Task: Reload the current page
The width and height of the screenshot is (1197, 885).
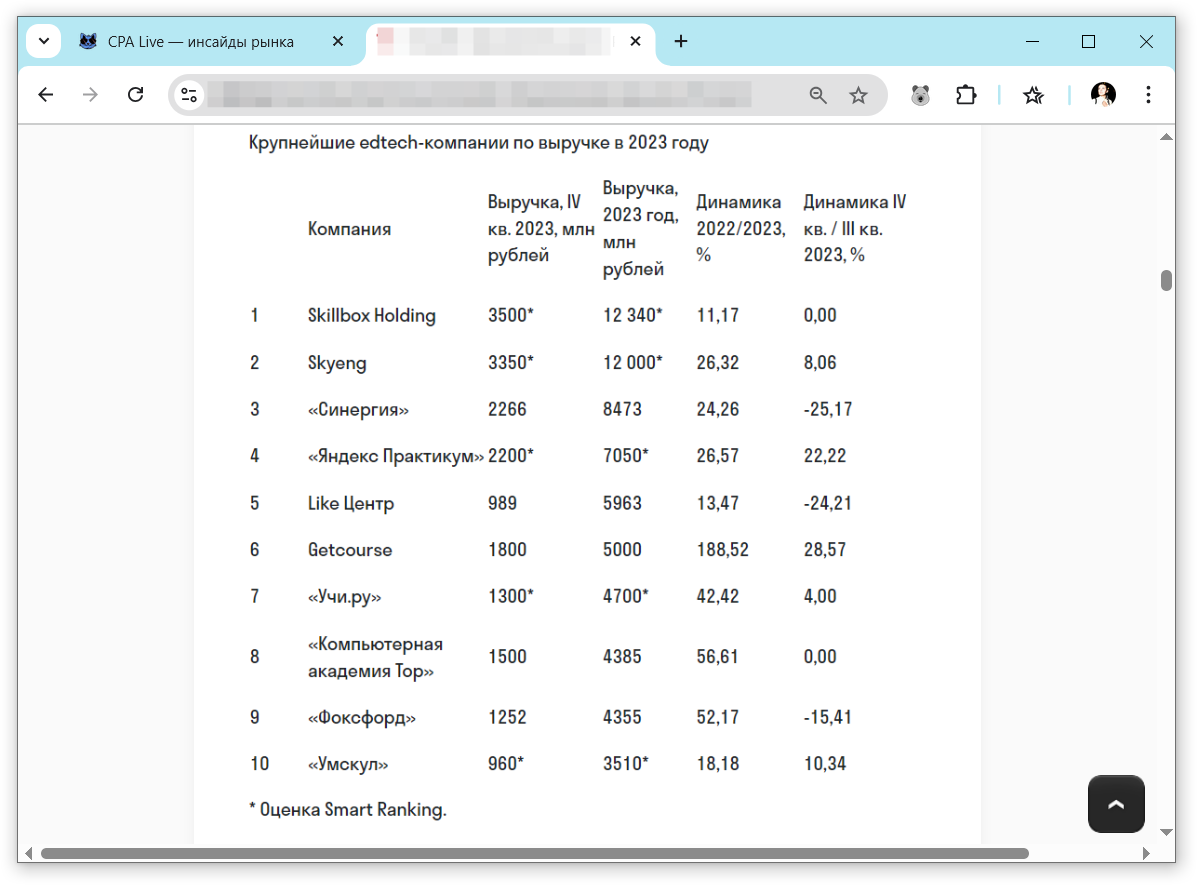Action: [136, 95]
